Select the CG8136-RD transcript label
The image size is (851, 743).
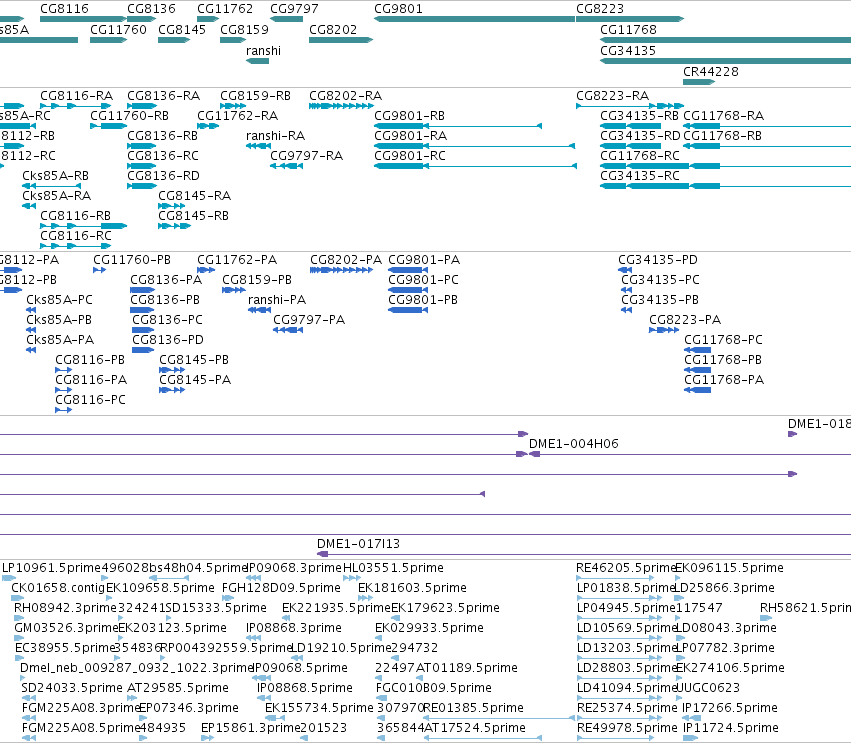coord(163,176)
